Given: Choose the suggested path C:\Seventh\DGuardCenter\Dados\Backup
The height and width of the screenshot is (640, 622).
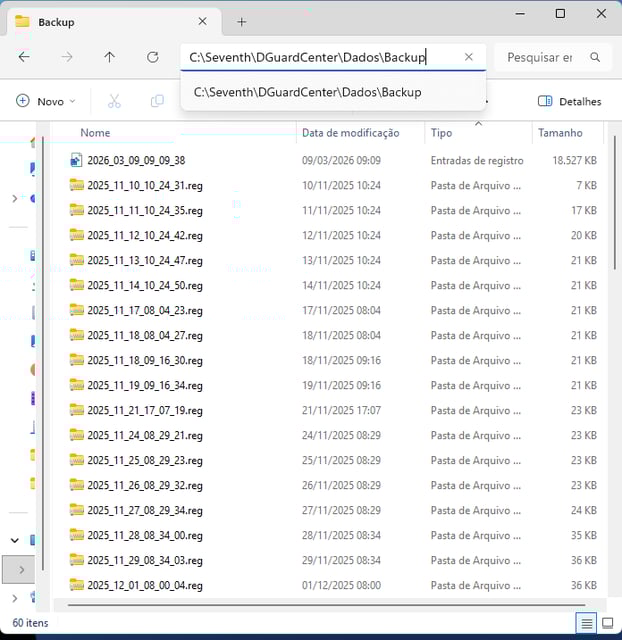Looking at the screenshot, I should pyautogui.click(x=307, y=92).
